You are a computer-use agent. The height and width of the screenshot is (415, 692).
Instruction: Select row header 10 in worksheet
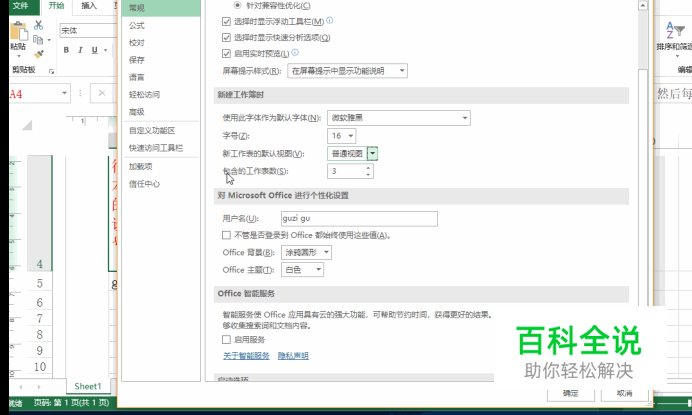click(40, 366)
